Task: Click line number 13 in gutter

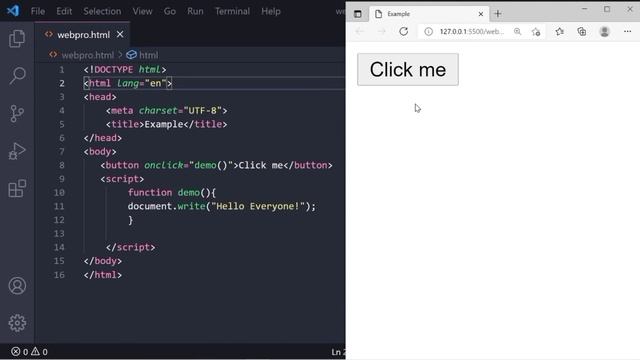Action: click(x=59, y=233)
